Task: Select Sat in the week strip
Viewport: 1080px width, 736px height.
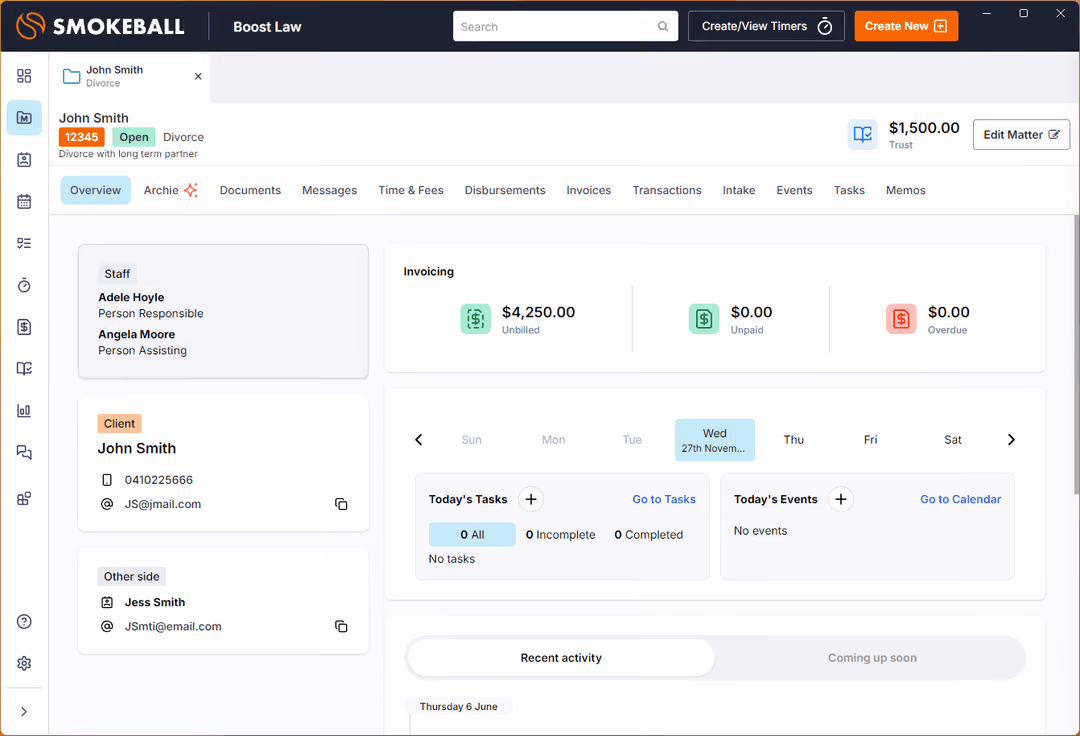Action: tap(953, 440)
